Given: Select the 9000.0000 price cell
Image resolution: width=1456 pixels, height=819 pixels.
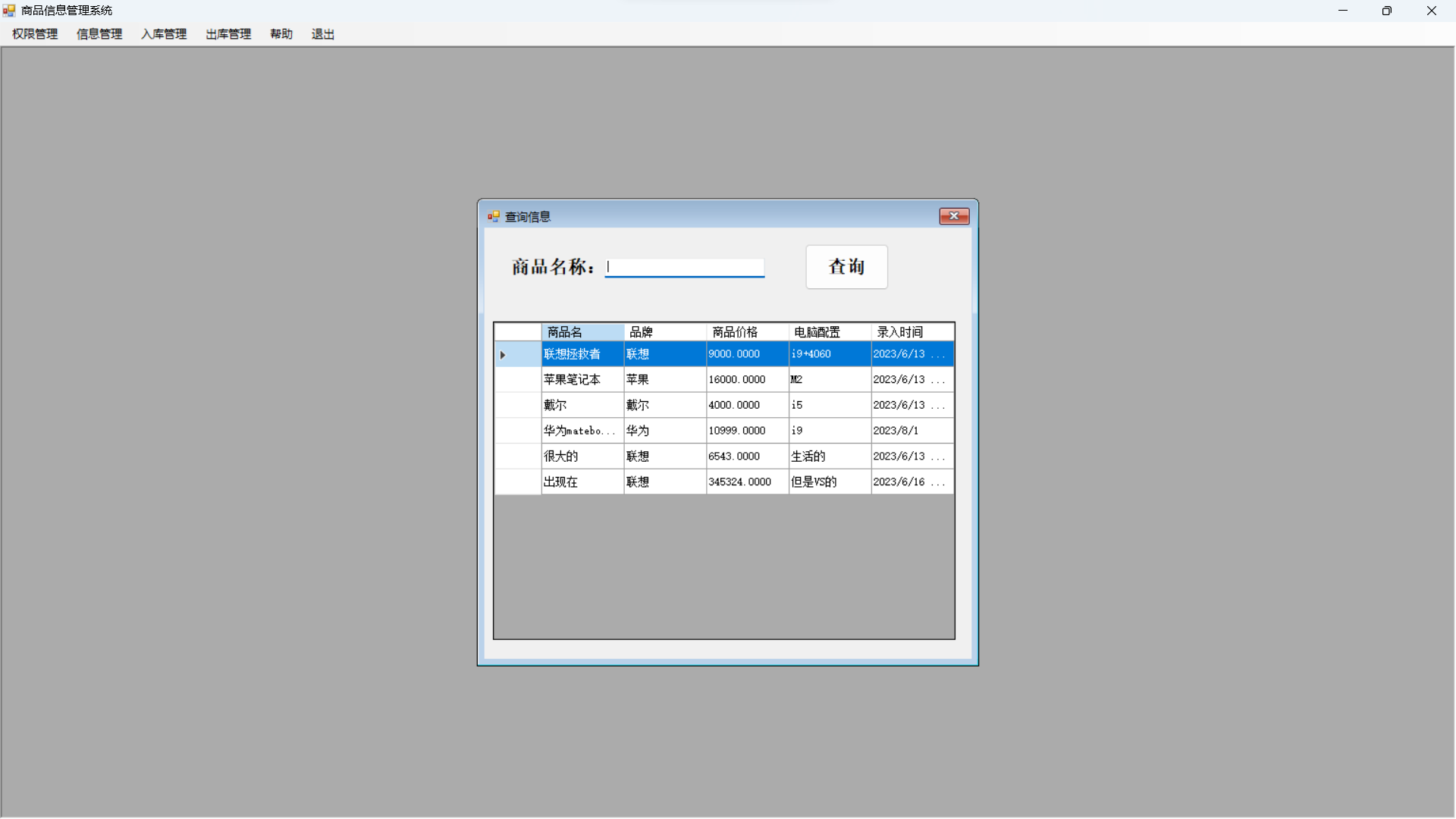Looking at the screenshot, I should pyautogui.click(x=748, y=354).
